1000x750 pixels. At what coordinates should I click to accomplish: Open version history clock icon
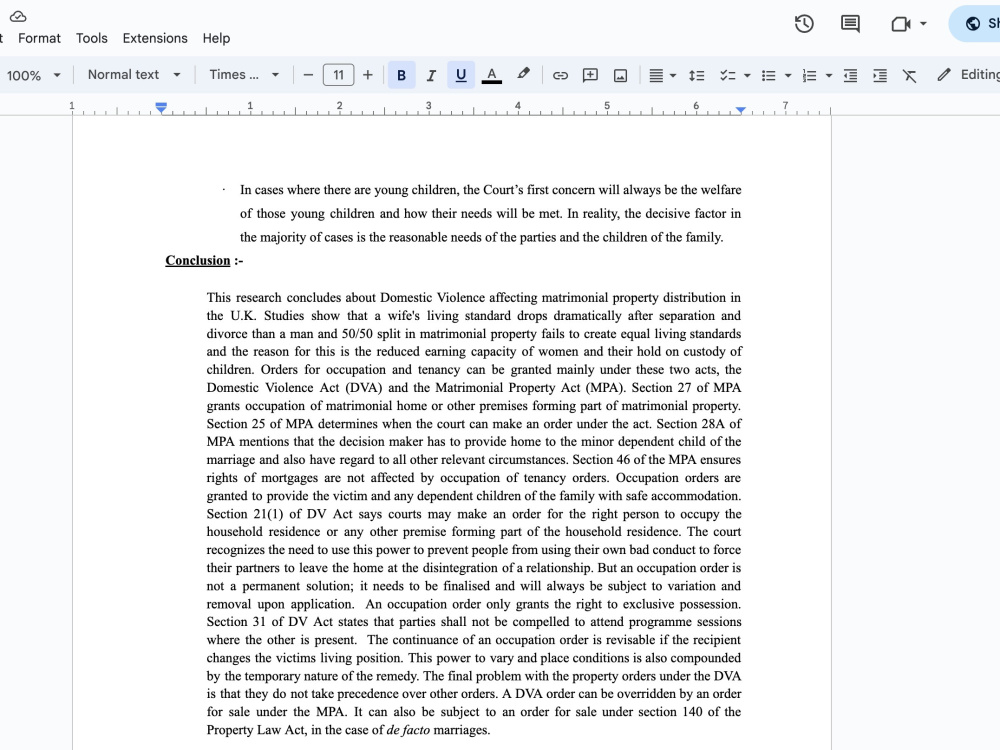point(804,24)
